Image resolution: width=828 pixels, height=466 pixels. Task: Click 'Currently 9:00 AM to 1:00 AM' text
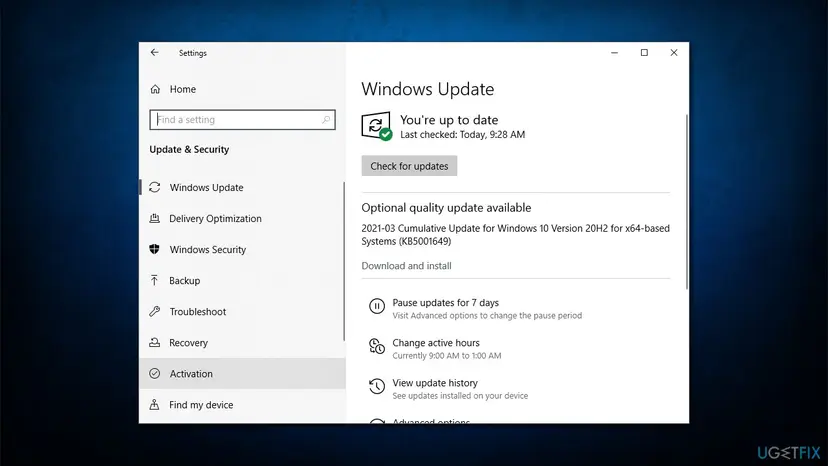coord(447,356)
